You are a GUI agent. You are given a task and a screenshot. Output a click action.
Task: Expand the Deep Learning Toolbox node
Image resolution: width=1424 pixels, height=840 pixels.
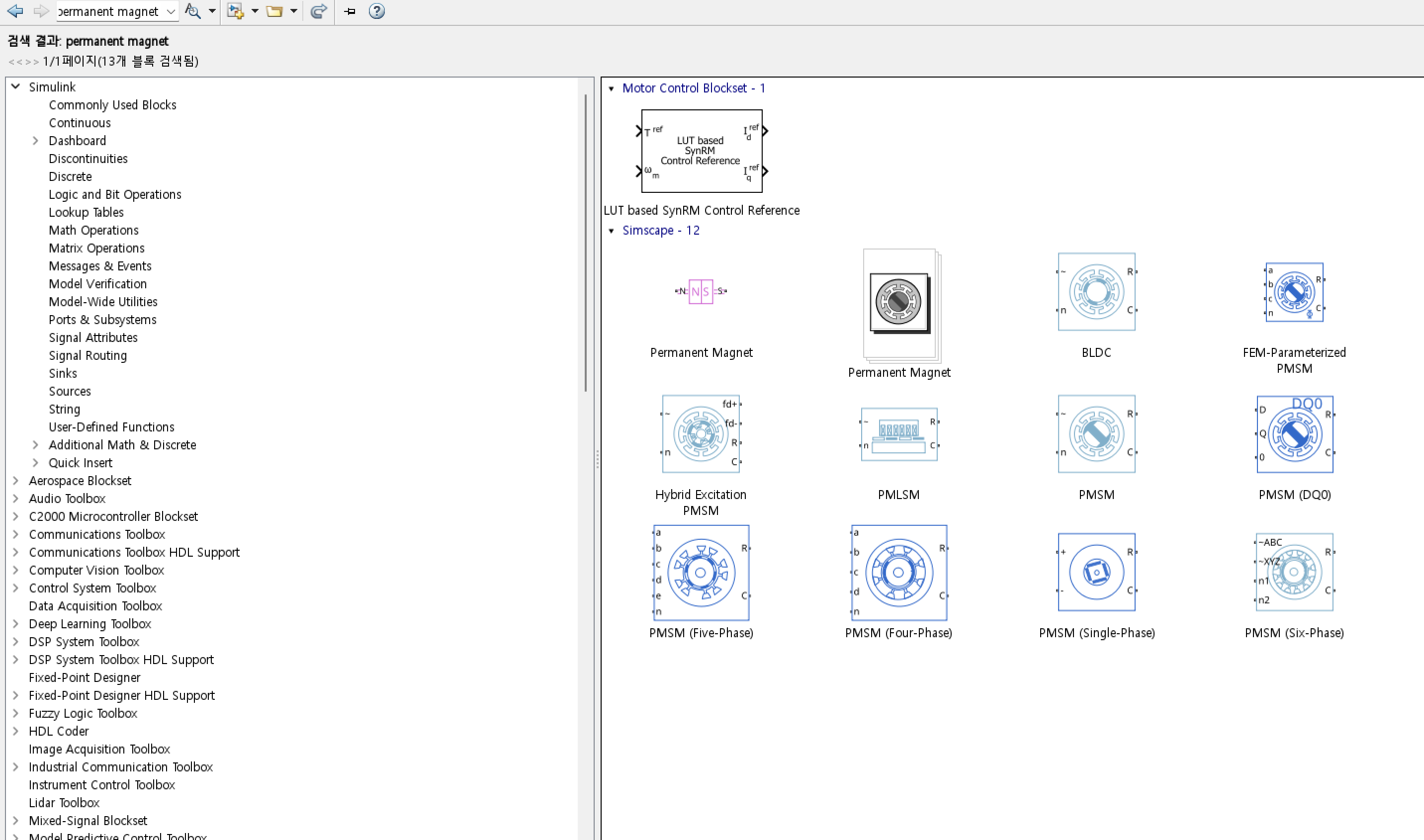coord(16,624)
